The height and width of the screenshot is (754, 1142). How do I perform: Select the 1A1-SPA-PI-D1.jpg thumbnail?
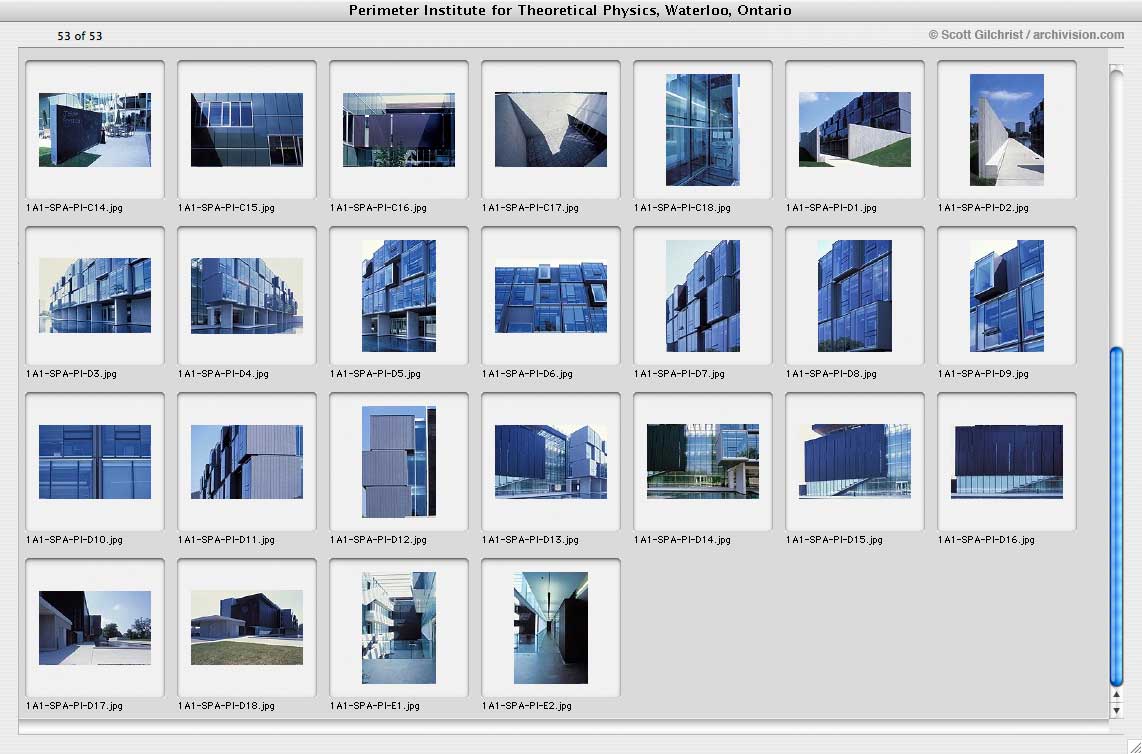855,130
